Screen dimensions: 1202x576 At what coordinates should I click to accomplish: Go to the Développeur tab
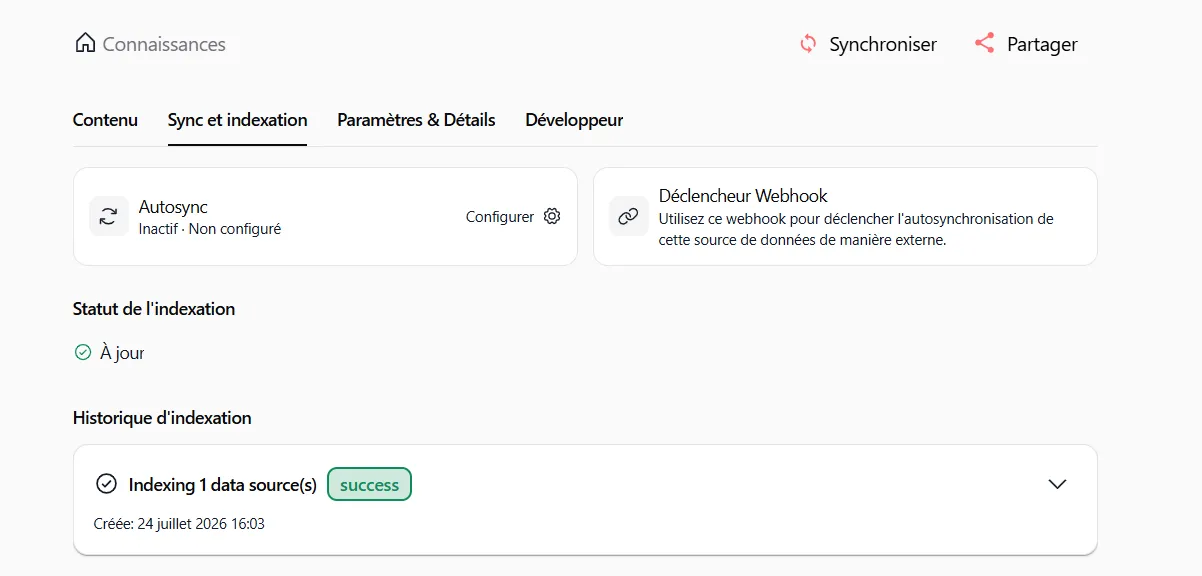point(574,120)
